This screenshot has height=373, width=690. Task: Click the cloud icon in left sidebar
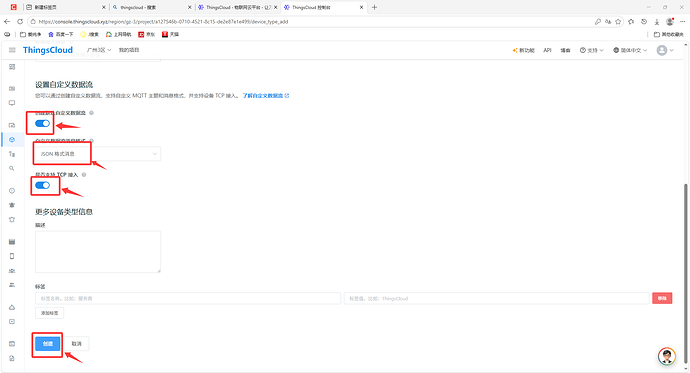point(12,307)
